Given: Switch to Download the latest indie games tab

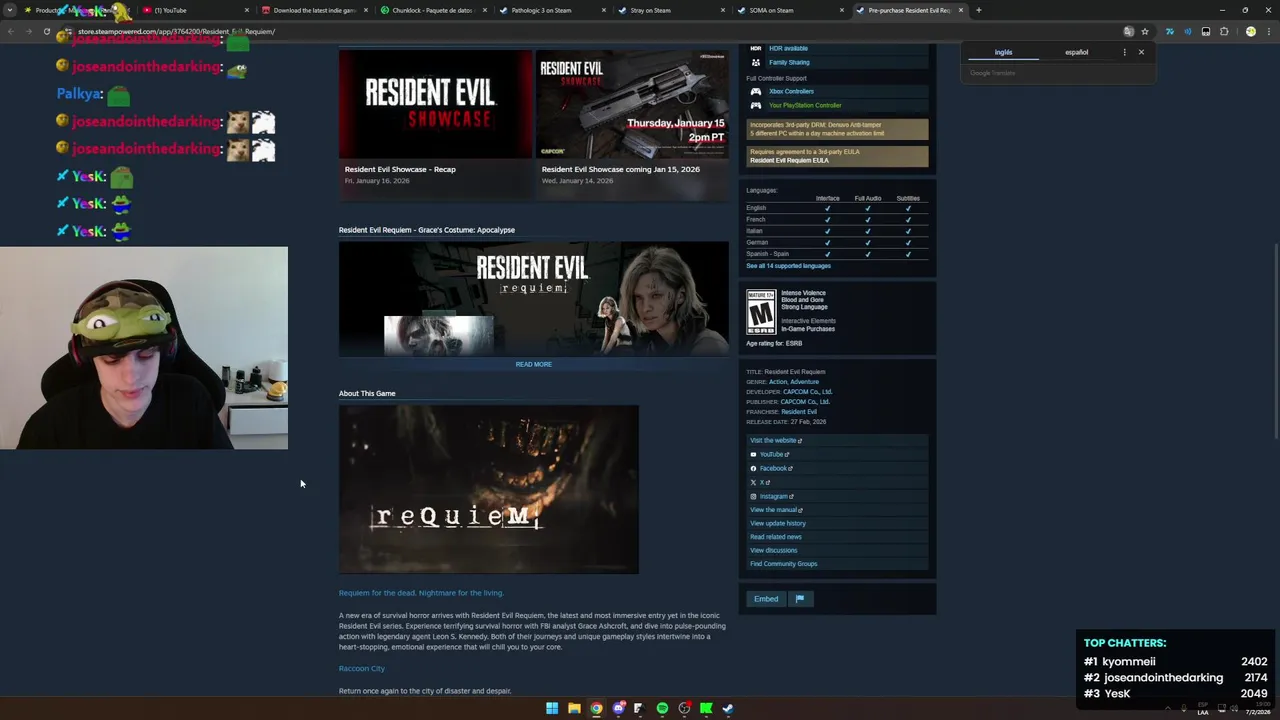Looking at the screenshot, I should tap(313, 10).
